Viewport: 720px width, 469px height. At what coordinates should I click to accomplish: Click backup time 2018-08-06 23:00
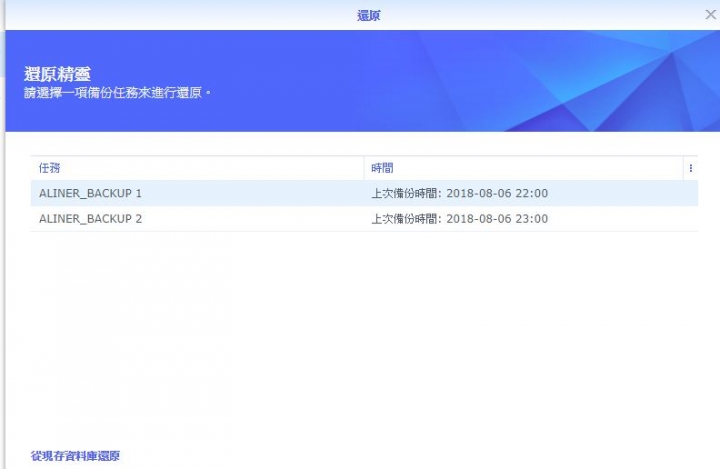click(x=459, y=219)
